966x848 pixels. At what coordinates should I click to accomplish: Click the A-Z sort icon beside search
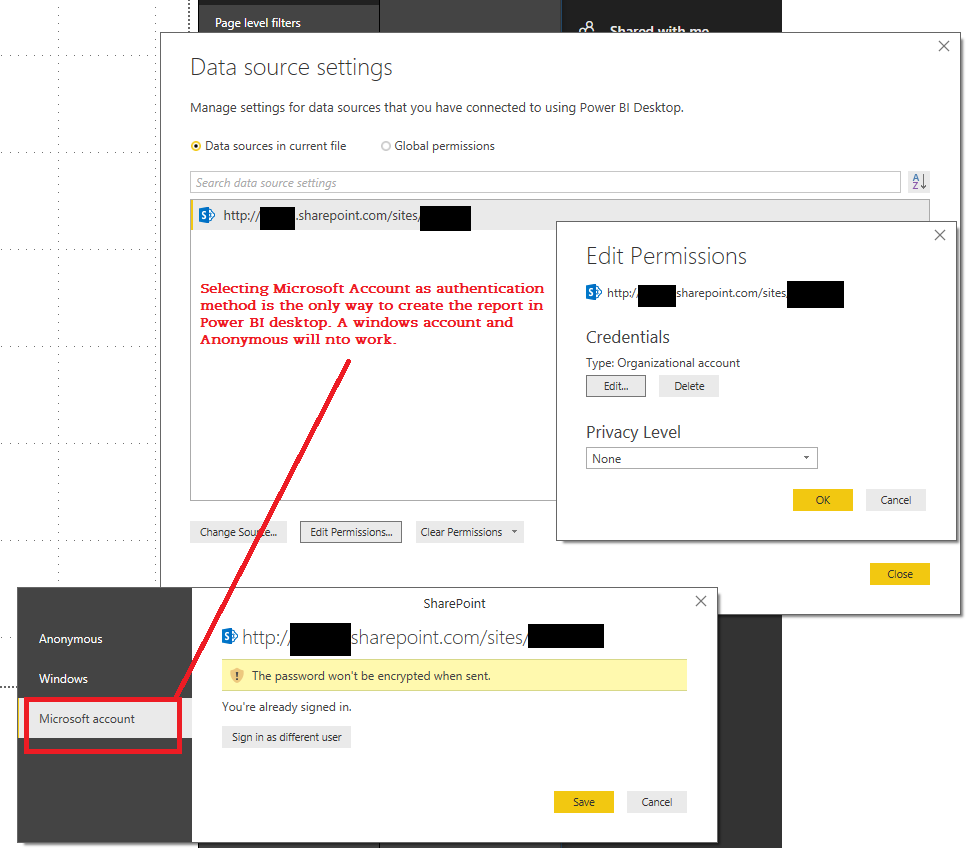[x=919, y=182]
